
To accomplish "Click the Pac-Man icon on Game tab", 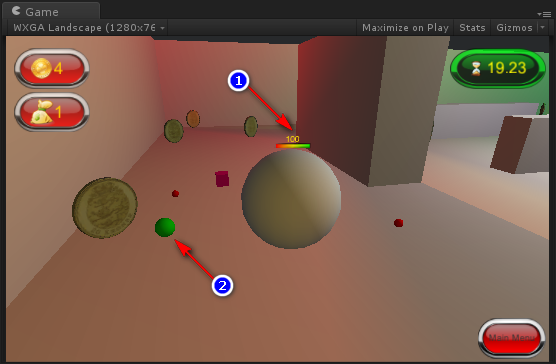I will pyautogui.click(x=16, y=11).
